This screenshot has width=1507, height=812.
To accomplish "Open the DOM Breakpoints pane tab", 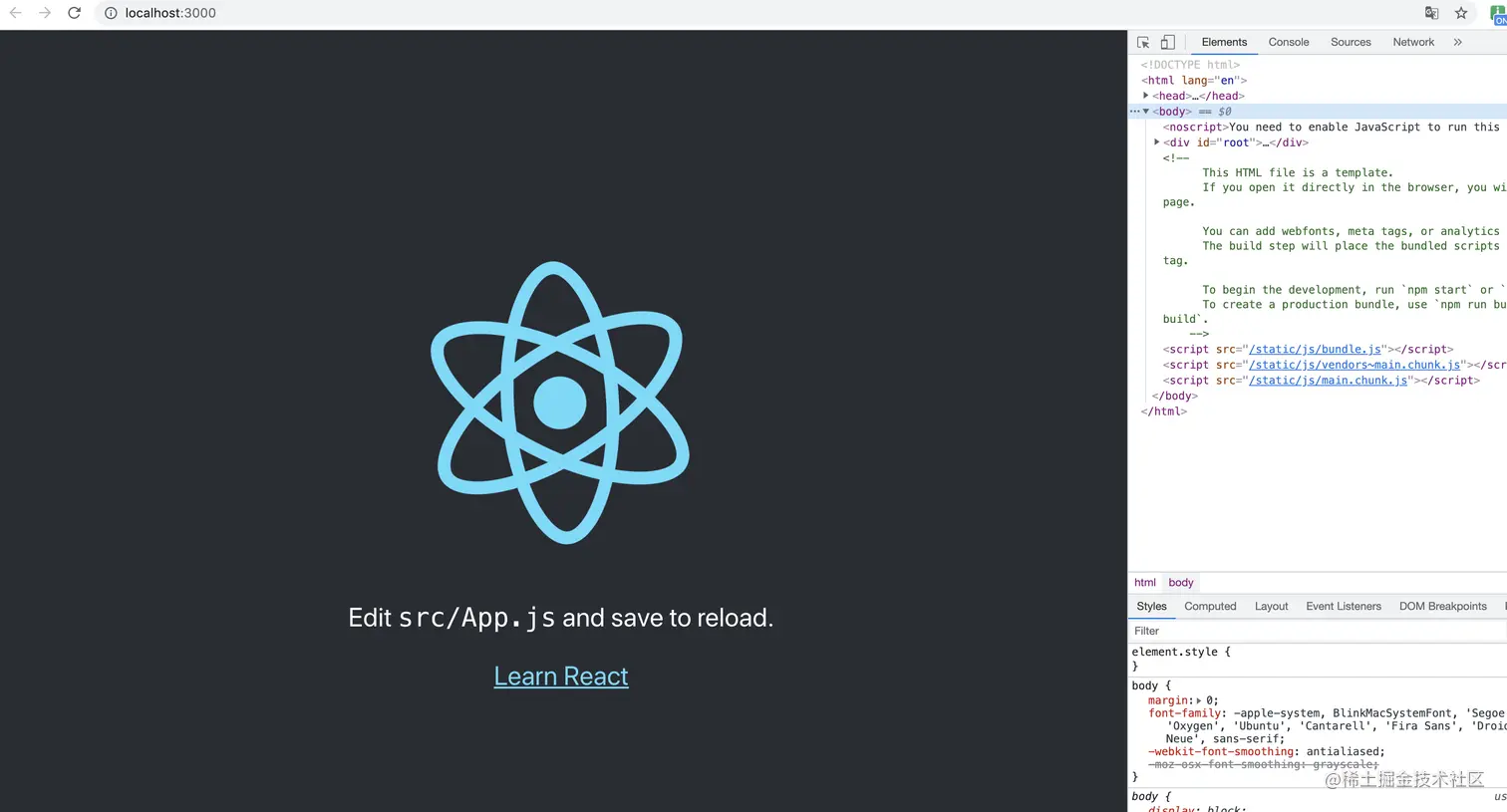I will [1442, 606].
